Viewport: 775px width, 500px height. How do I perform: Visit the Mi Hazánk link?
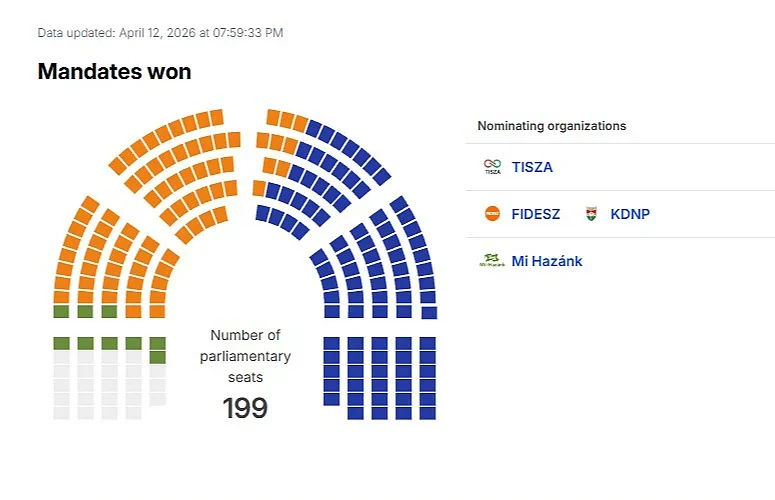pyautogui.click(x=547, y=261)
